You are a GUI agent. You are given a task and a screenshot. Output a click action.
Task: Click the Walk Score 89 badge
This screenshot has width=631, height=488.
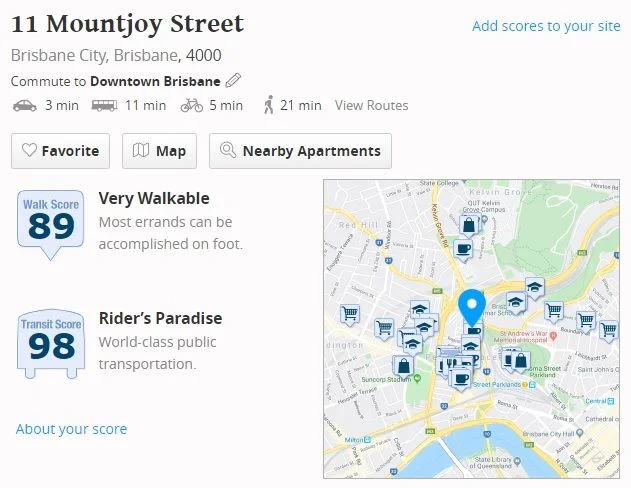51,224
